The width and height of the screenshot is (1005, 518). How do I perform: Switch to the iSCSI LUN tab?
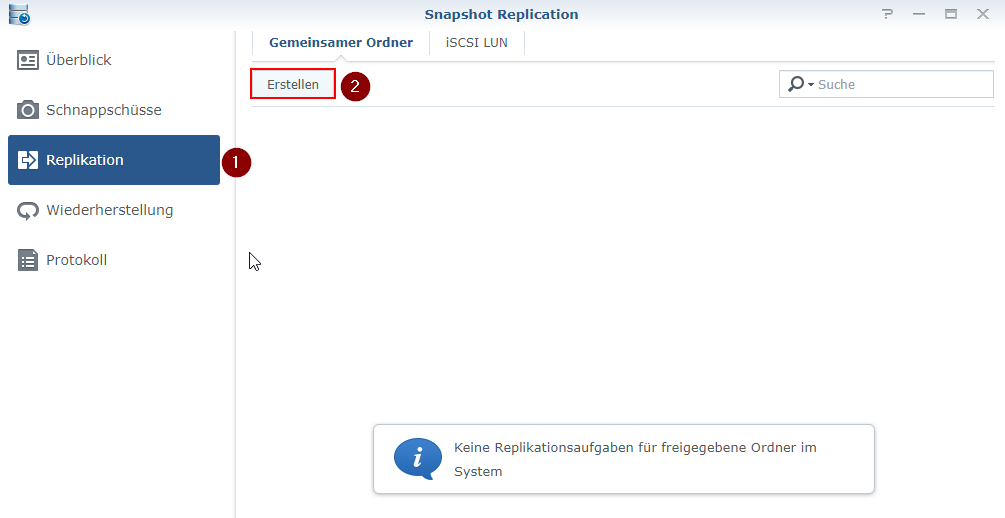point(476,43)
